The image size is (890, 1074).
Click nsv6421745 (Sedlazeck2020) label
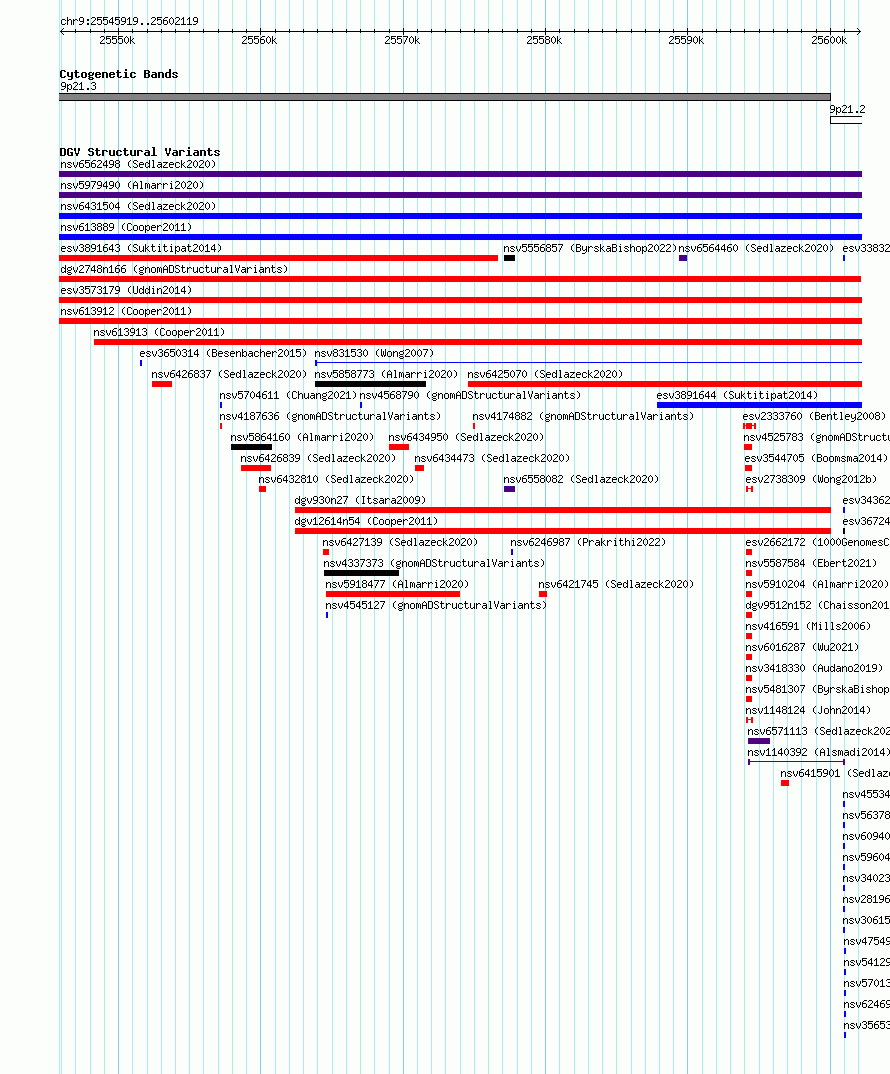616,585
